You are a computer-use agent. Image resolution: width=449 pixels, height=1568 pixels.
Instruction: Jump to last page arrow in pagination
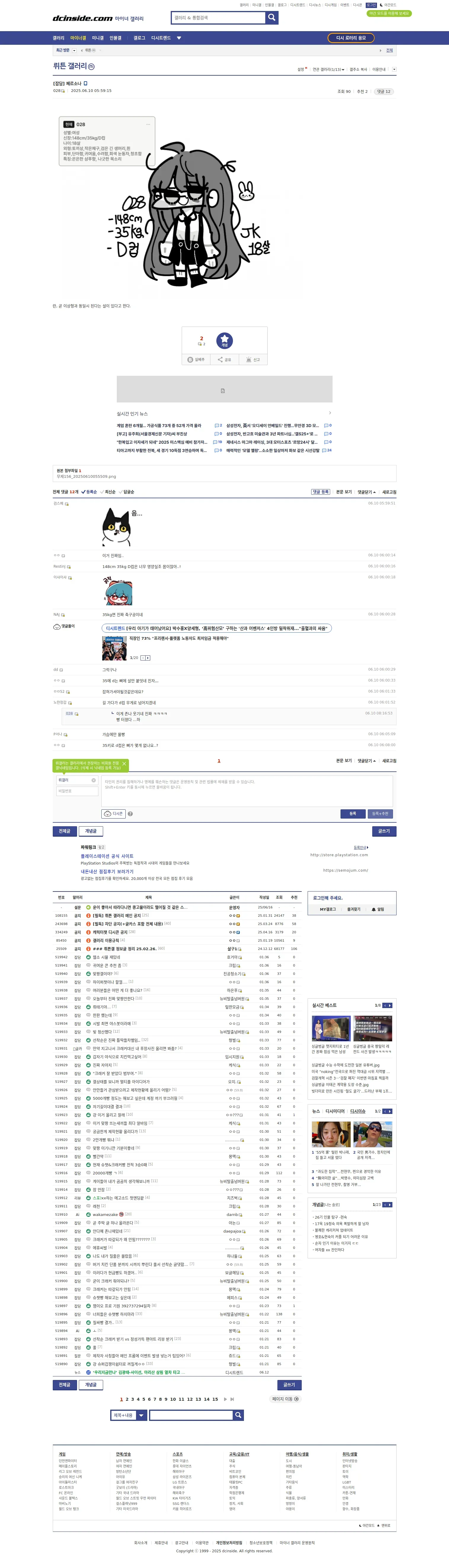coord(232,1399)
